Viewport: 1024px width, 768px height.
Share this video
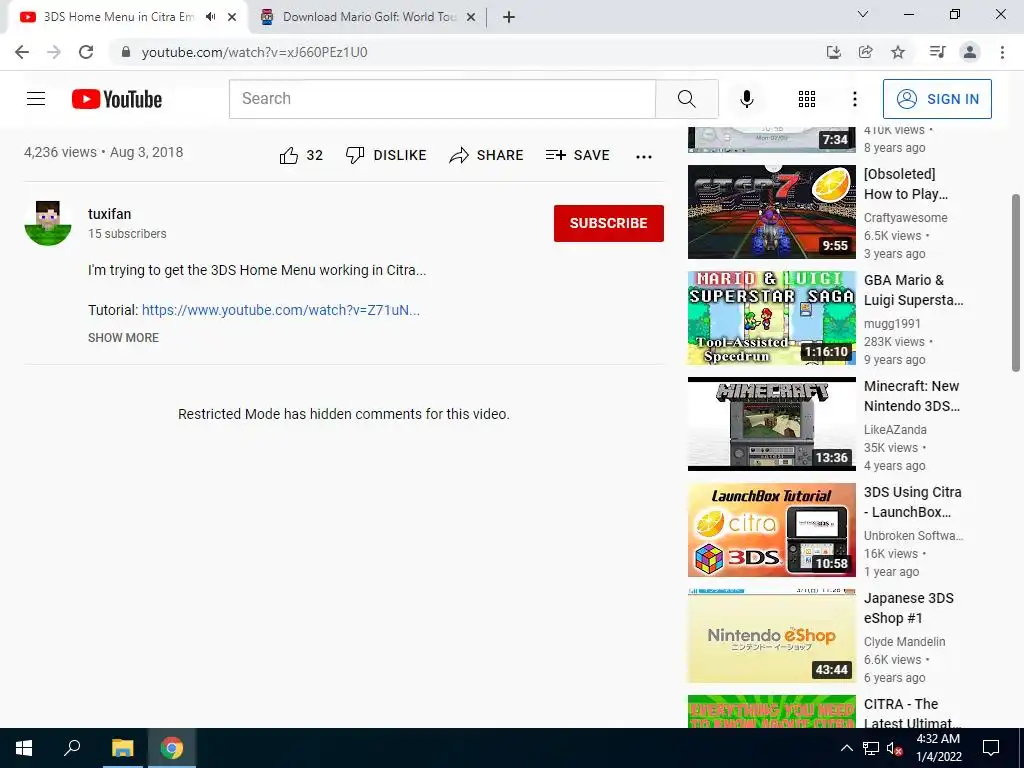pos(487,155)
